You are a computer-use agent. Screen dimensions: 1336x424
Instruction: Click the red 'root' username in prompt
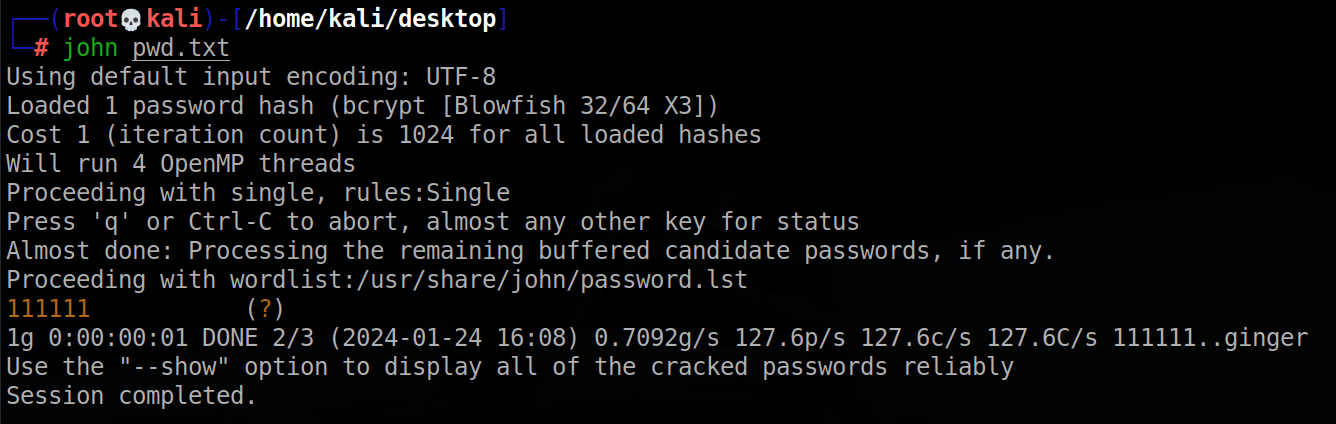coord(90,19)
